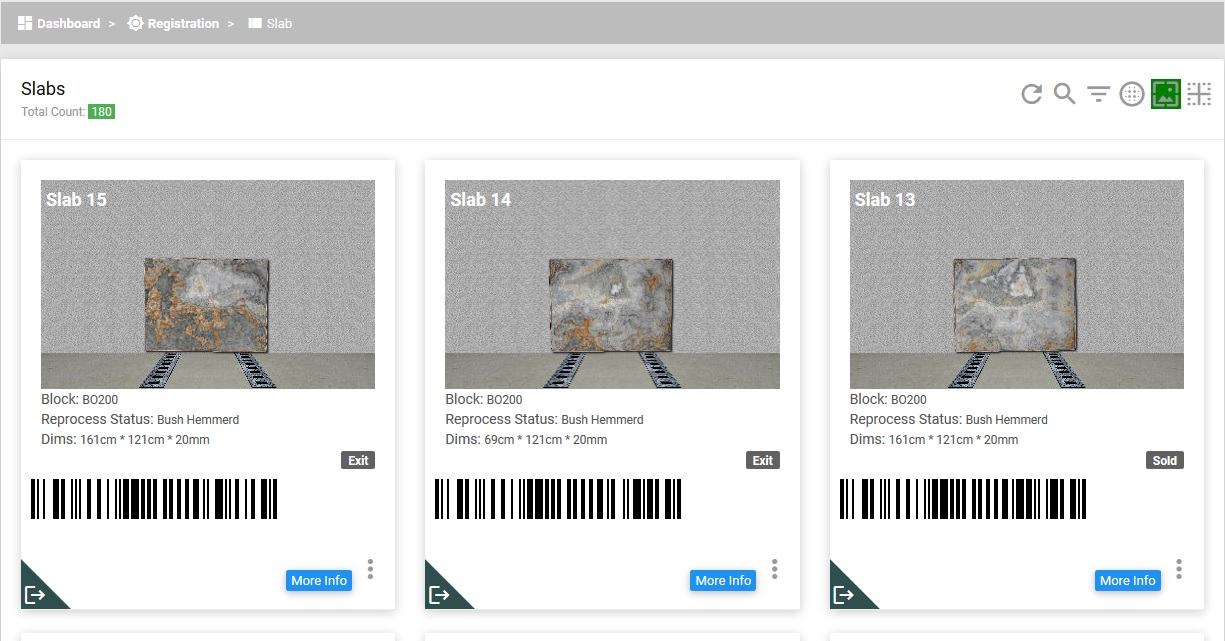
Task: Click Reprocess Status Bush Hemmerd on Slab 13
Action: [x=949, y=419]
